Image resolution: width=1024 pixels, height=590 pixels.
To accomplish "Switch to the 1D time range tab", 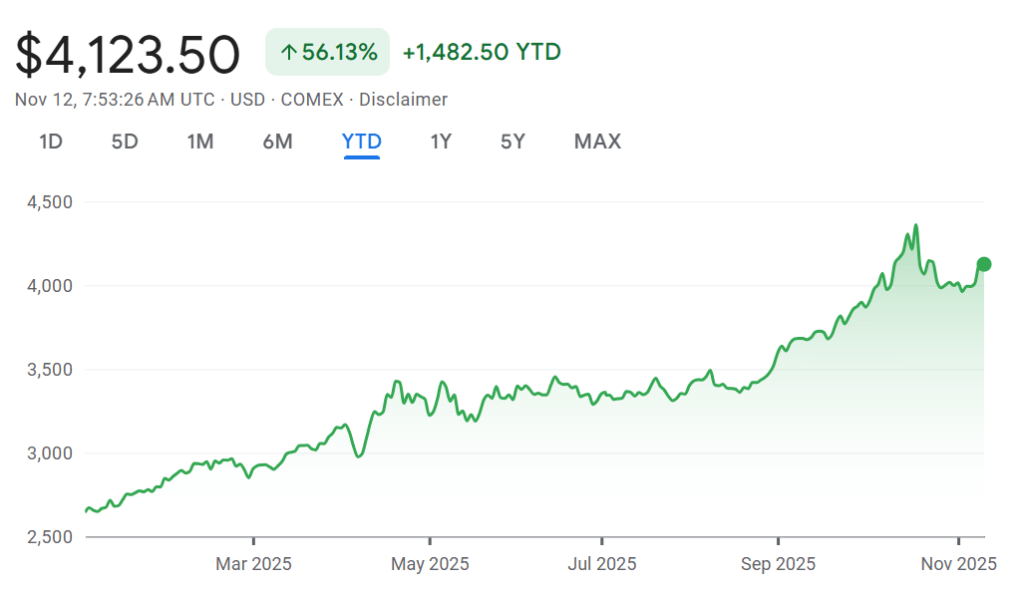I will point(50,142).
